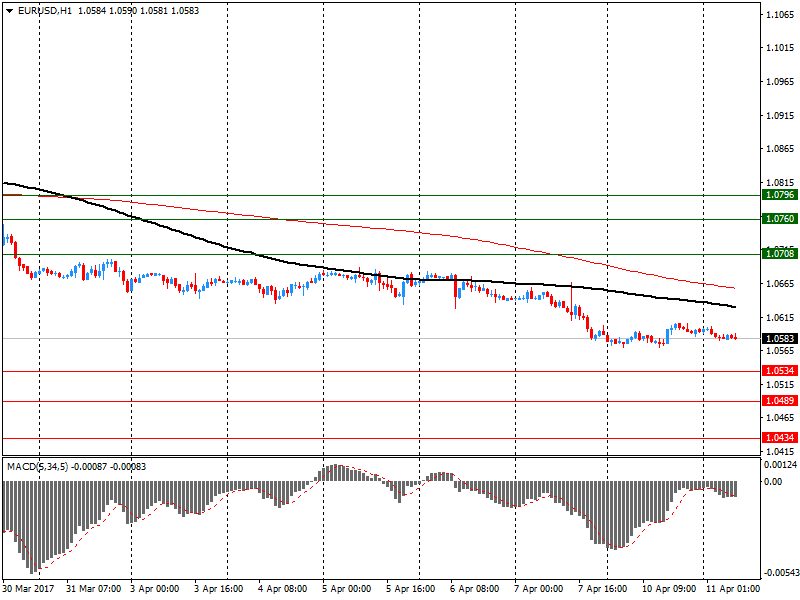Click the 30 Mar 2017 date label

point(30,590)
